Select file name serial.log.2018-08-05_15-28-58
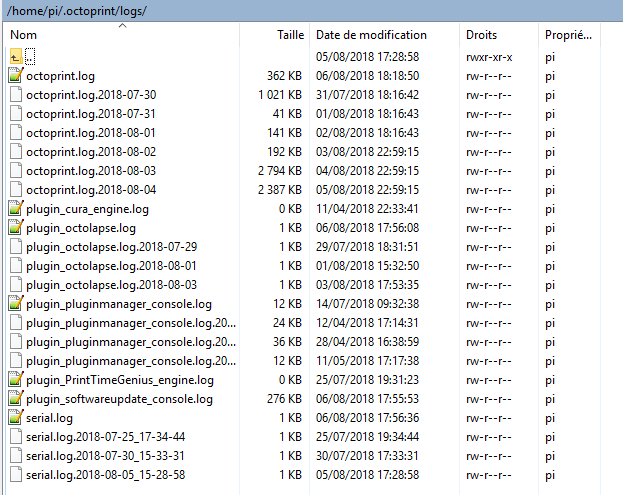The width and height of the screenshot is (623, 495). pos(106,476)
